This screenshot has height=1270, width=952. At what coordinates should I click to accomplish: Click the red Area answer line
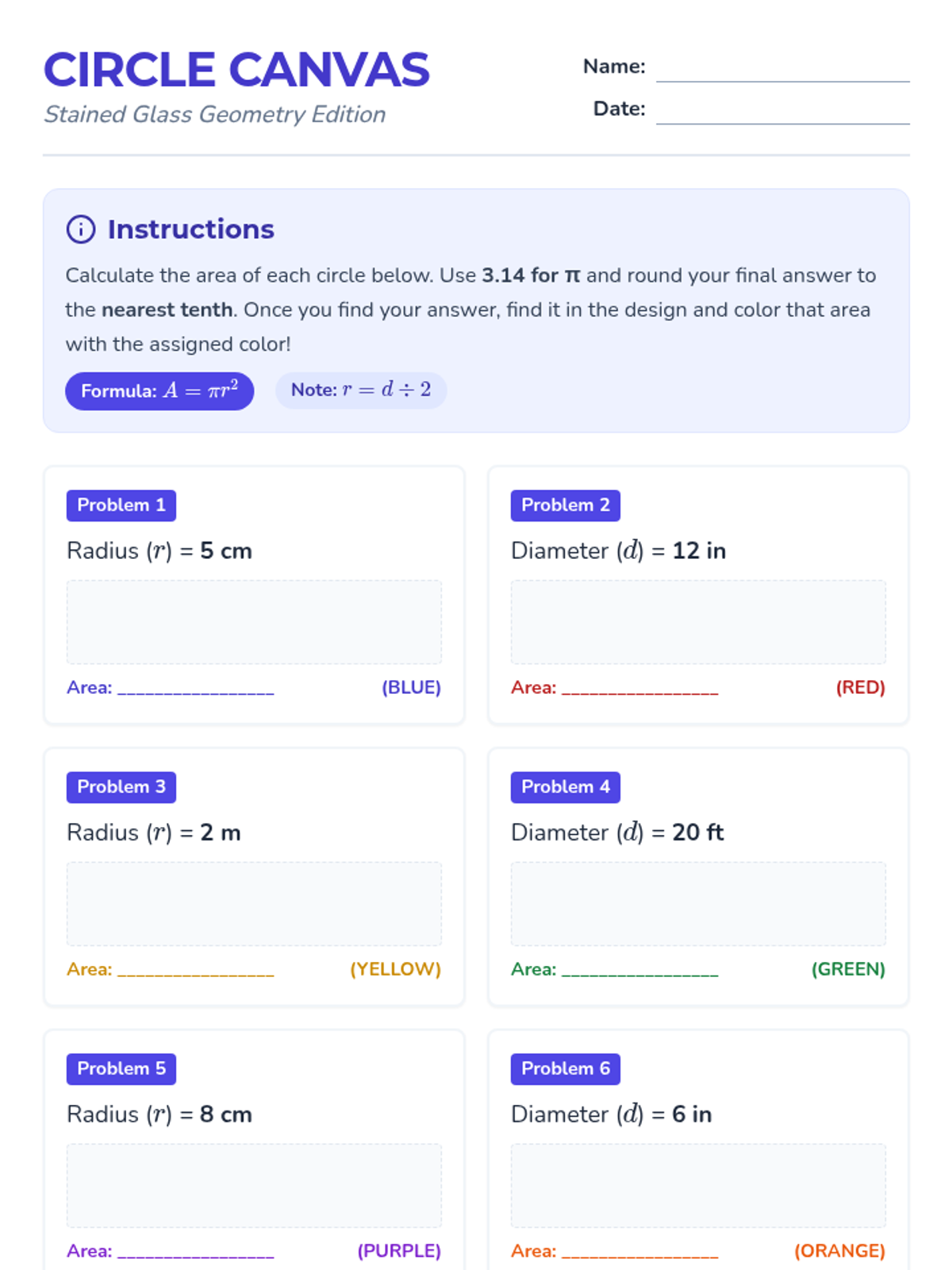click(640, 689)
